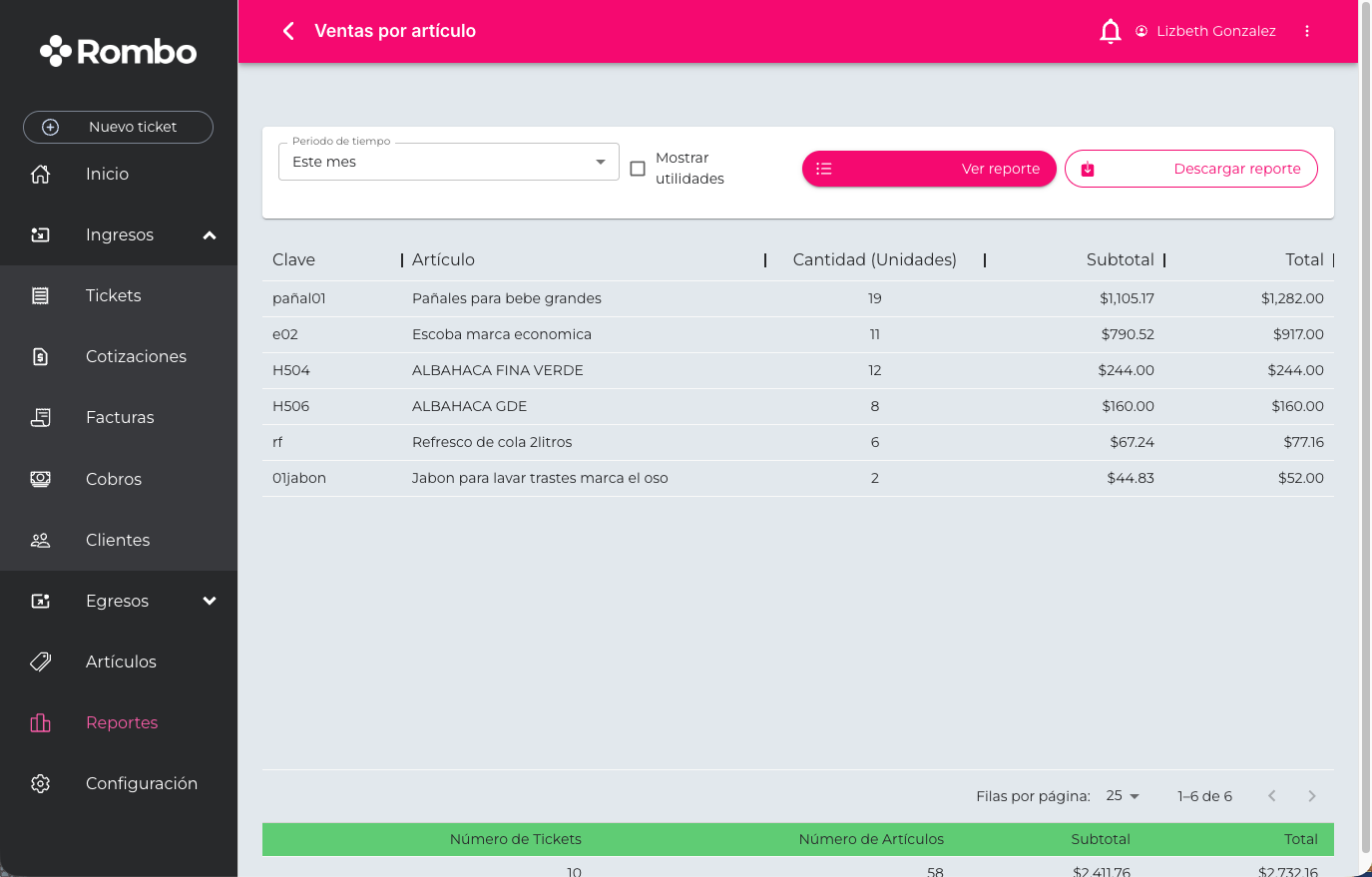Open Tickets in the sidebar
The height and width of the screenshot is (877, 1372).
click(x=114, y=295)
